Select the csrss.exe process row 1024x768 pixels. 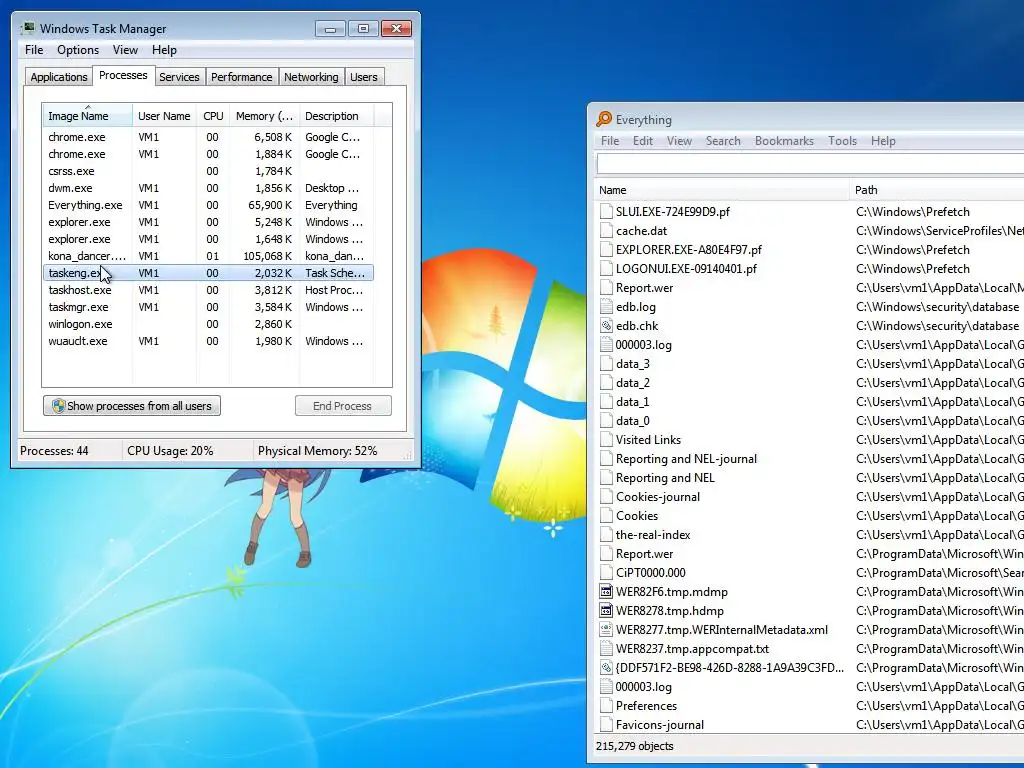coord(208,171)
